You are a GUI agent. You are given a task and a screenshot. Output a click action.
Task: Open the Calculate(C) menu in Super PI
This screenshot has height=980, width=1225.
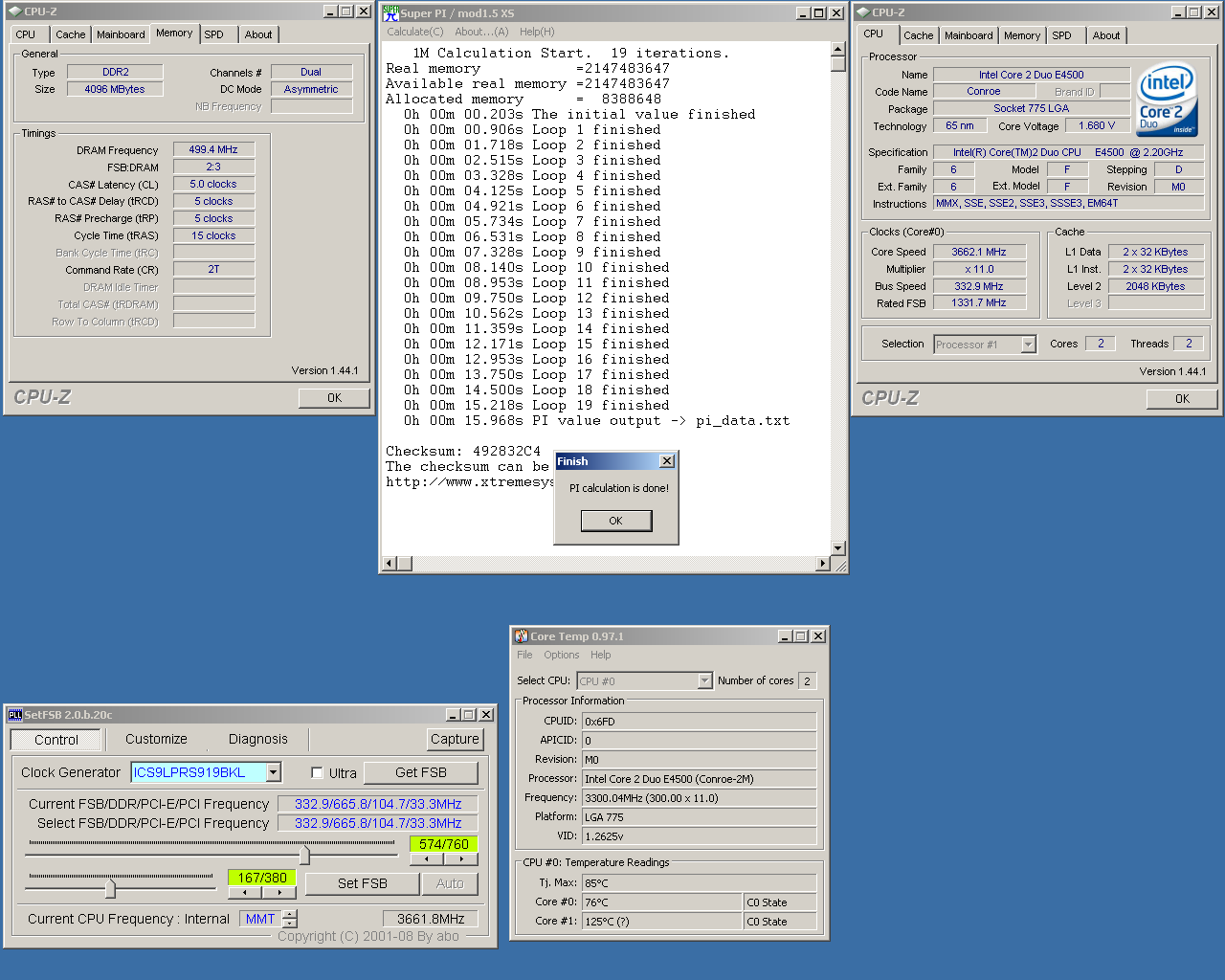pyautogui.click(x=415, y=32)
